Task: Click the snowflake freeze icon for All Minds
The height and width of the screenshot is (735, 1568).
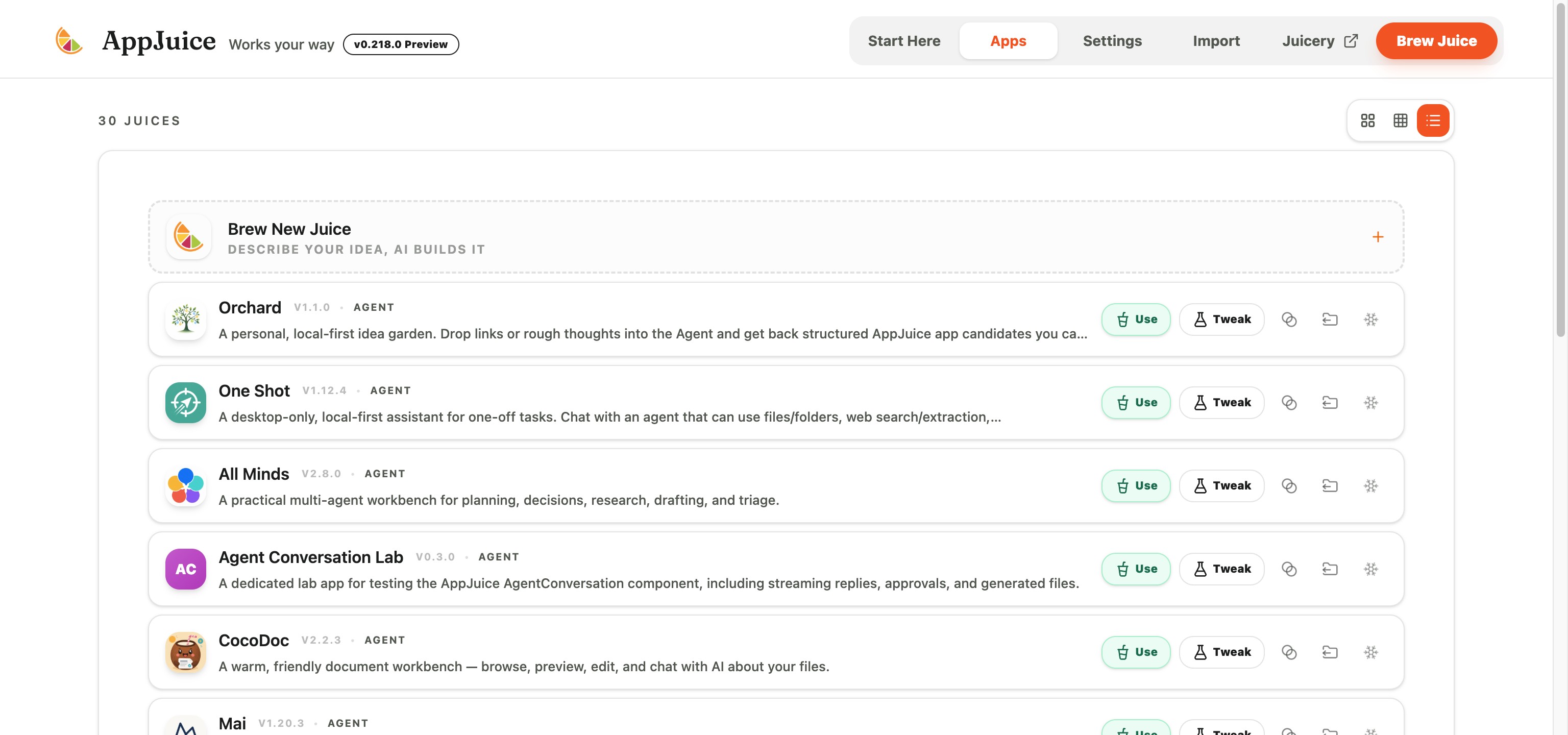Action: (1370, 485)
